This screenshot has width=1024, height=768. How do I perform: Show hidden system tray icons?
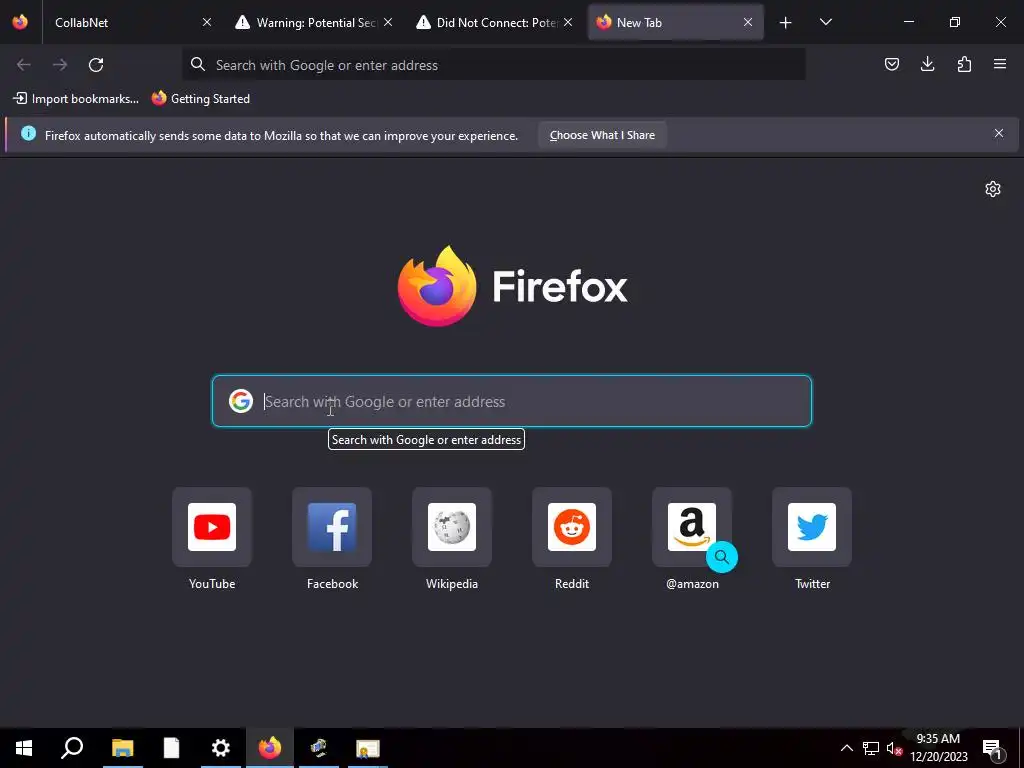pos(846,748)
